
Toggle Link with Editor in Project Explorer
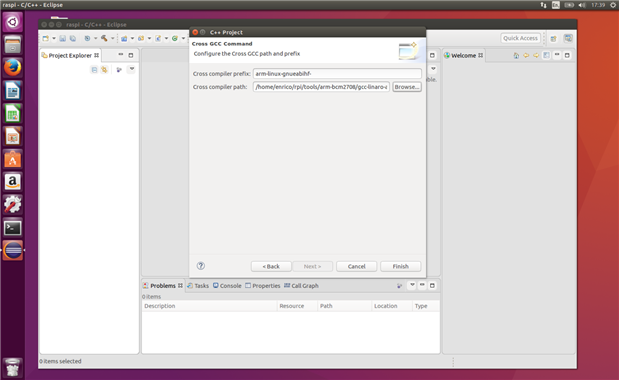pos(104,70)
